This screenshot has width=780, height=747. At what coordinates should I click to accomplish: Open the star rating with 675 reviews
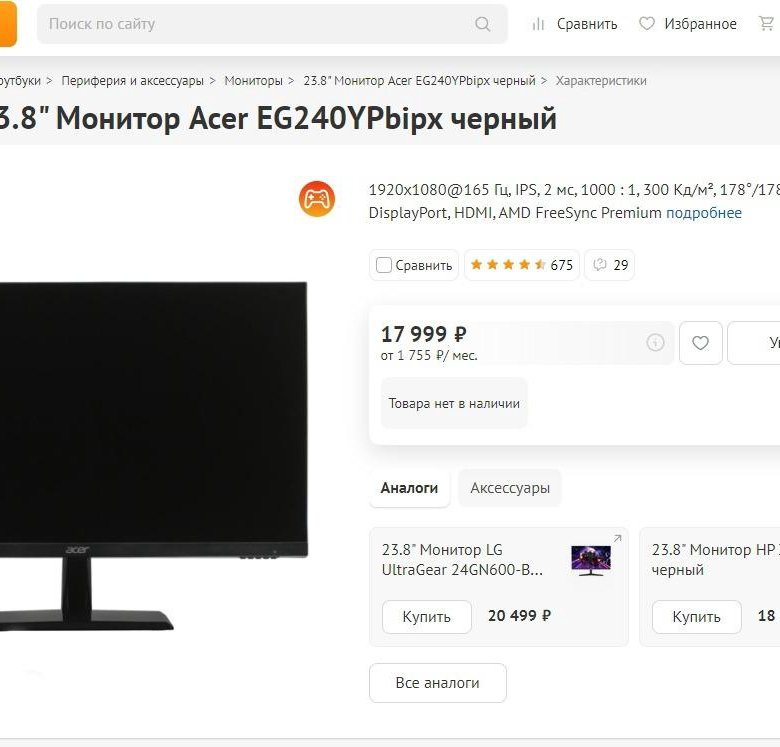point(522,265)
